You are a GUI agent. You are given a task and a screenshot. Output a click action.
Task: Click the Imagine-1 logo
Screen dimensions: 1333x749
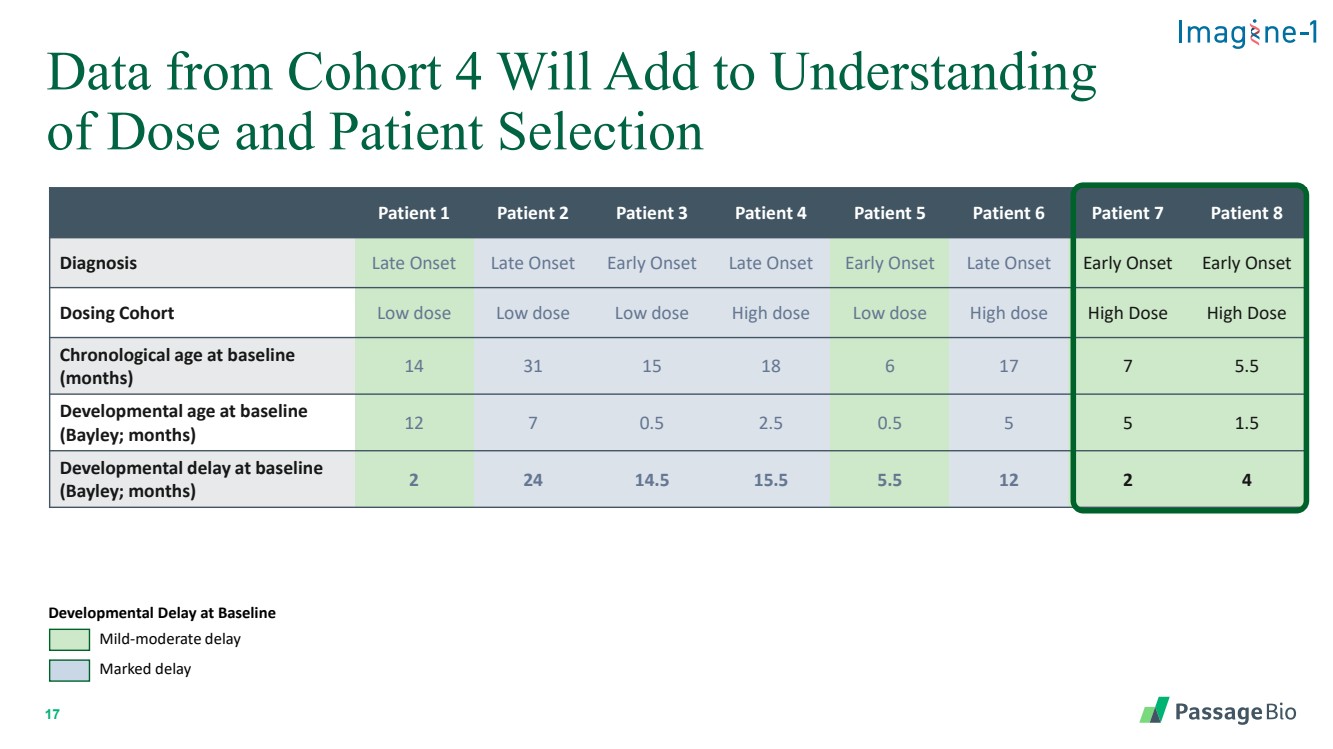click(1247, 33)
